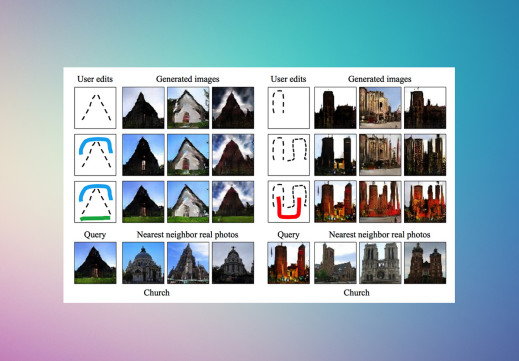The height and width of the screenshot is (361, 519).
Task: Click the first dark tower image beside single tower sketch
Action: pos(335,108)
